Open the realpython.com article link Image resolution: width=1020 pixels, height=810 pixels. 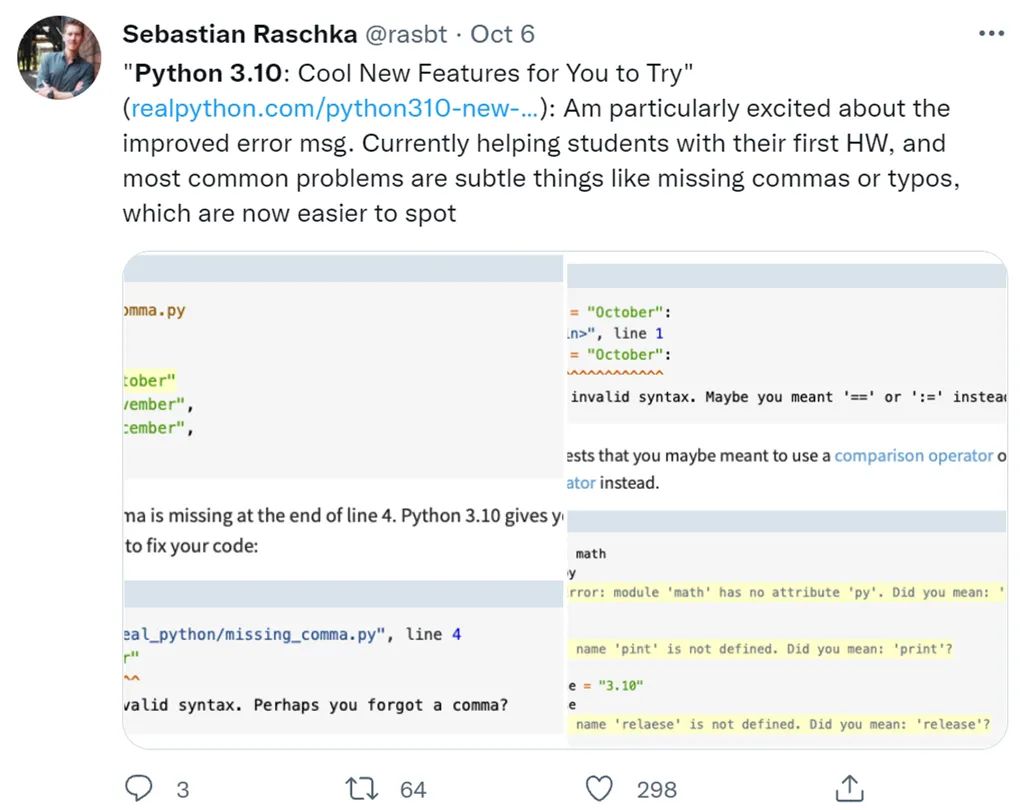pos(333,108)
